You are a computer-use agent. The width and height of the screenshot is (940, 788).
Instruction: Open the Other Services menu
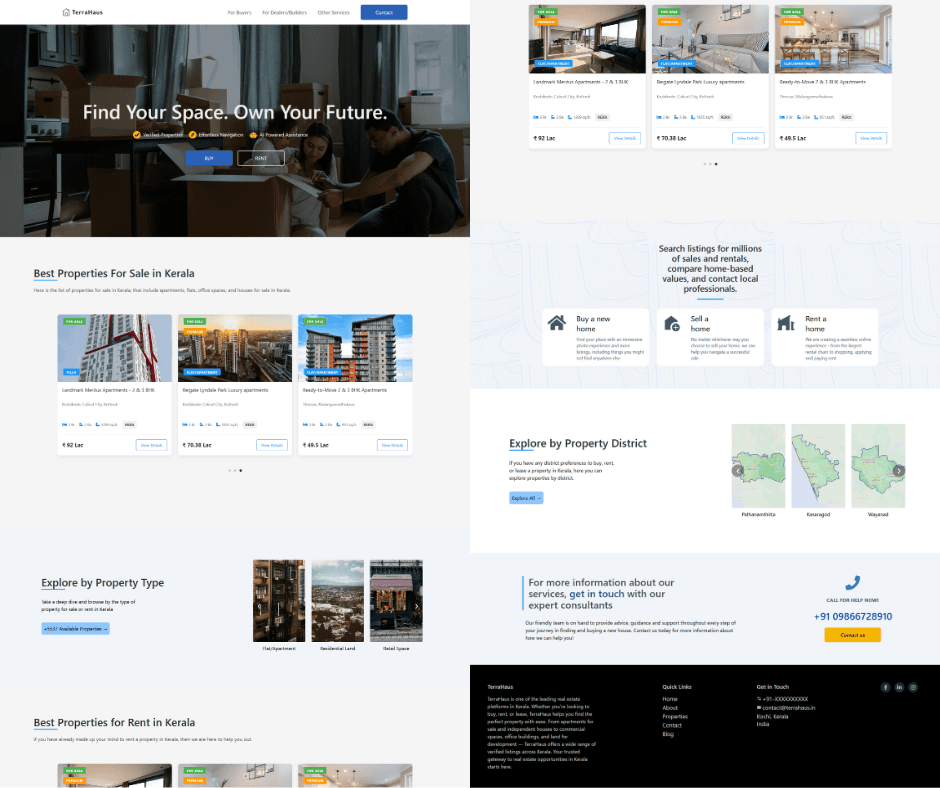click(333, 13)
